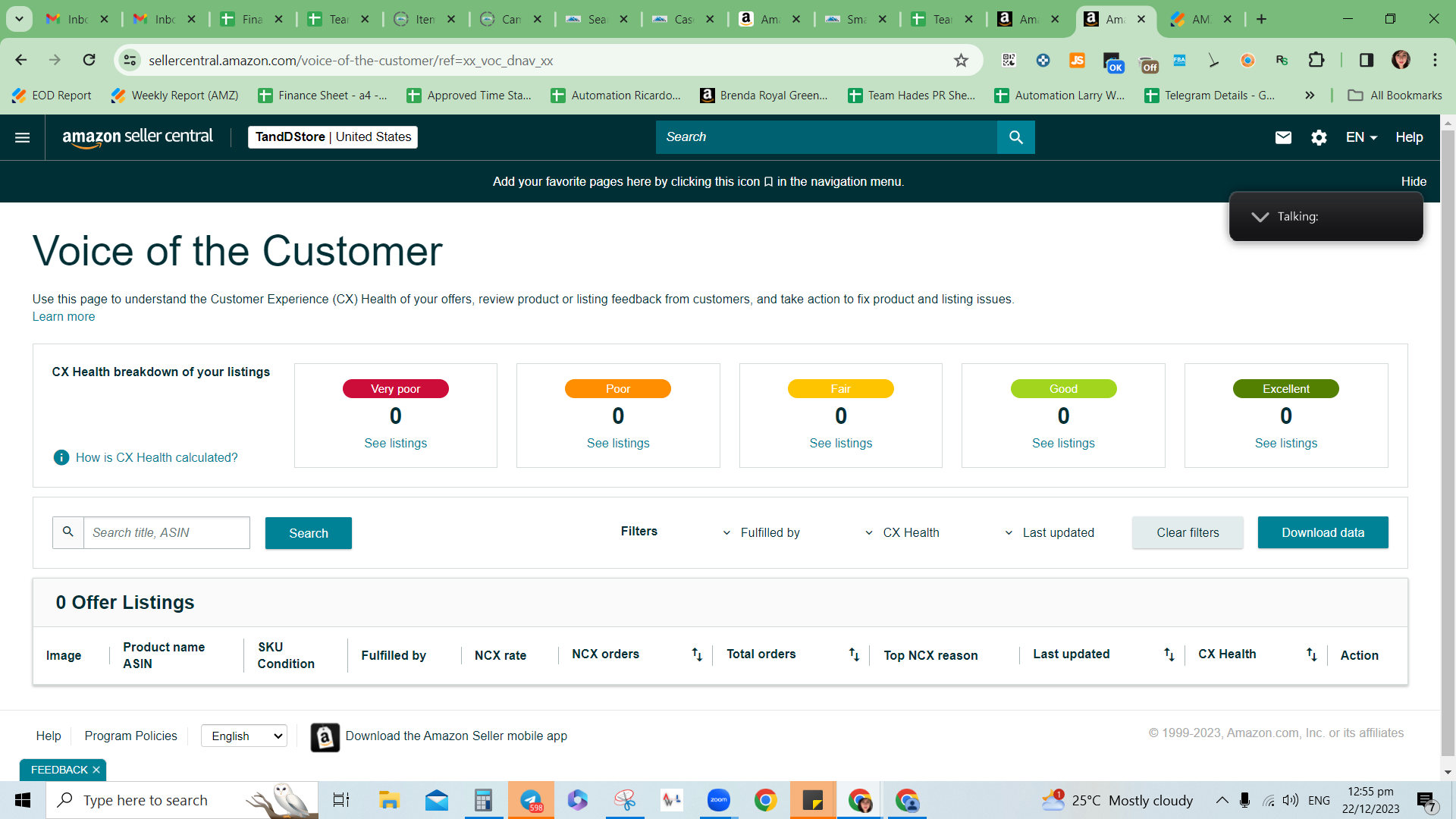Open How is CX Health calculated link
This screenshot has width=1456, height=819.
click(156, 457)
